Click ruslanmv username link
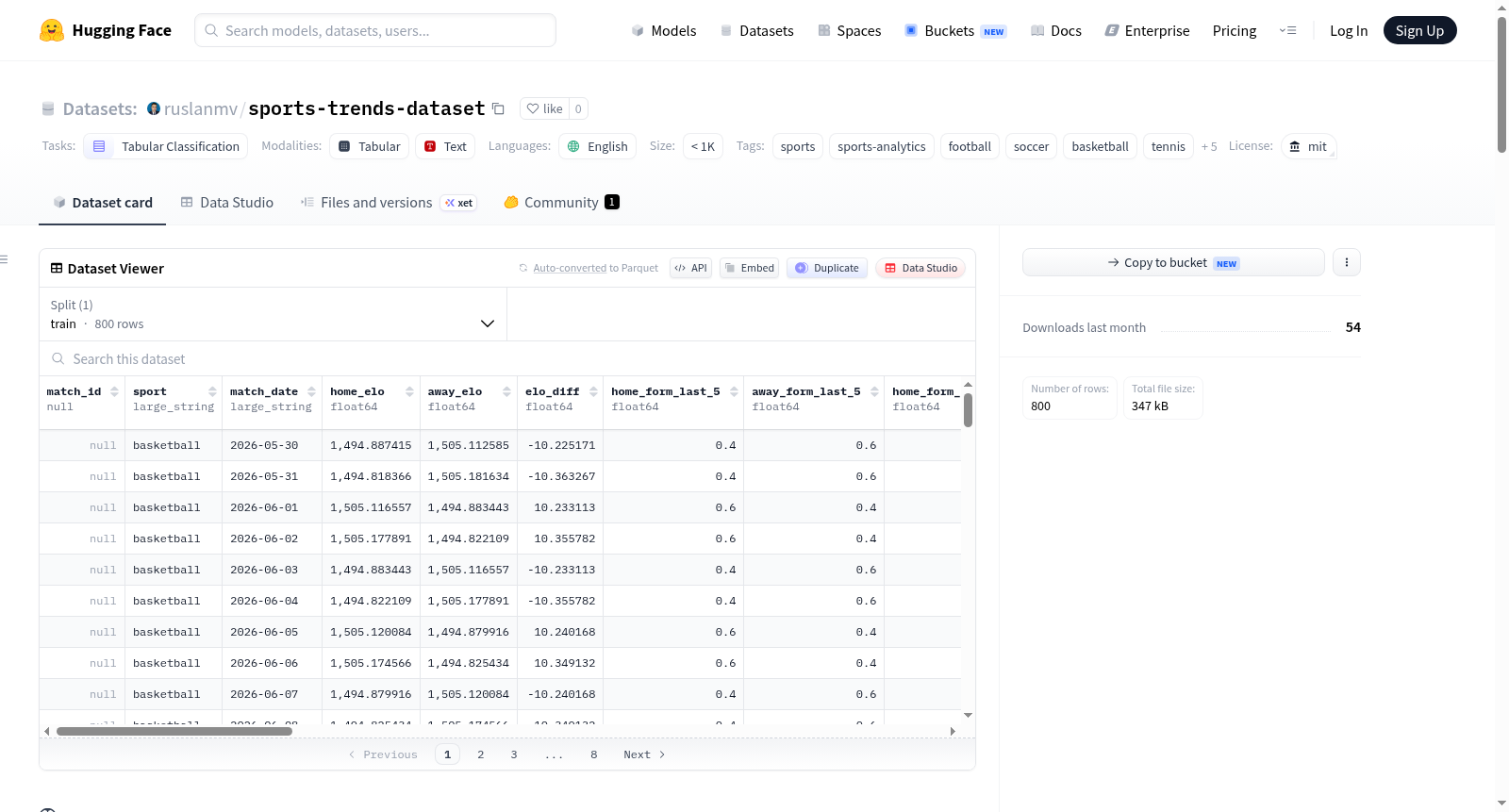The image size is (1509, 812). pyautogui.click(x=201, y=108)
